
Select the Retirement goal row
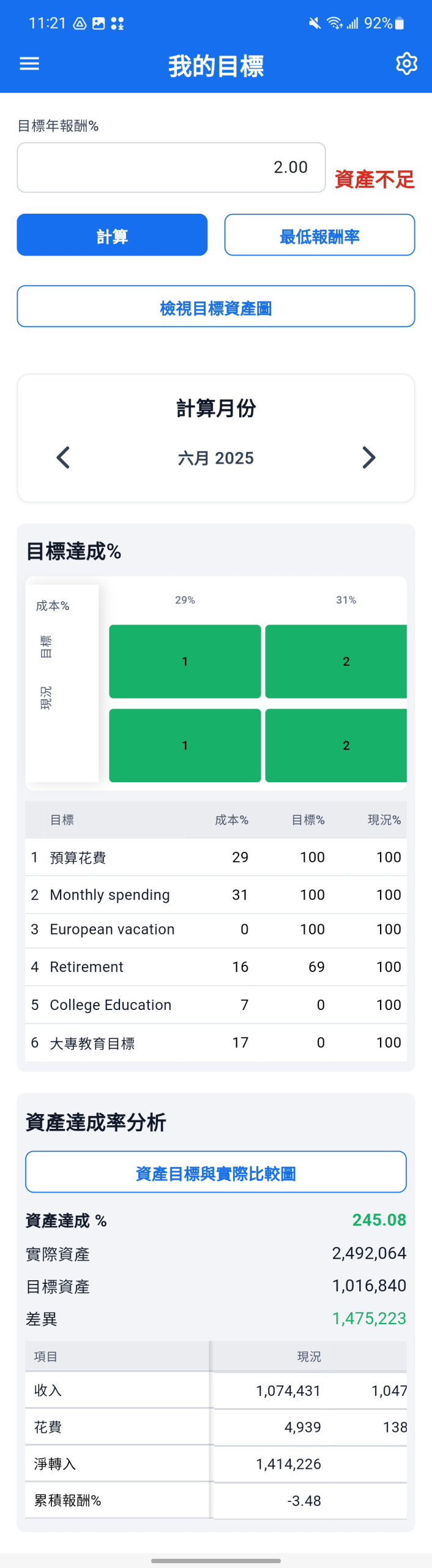tap(216, 967)
